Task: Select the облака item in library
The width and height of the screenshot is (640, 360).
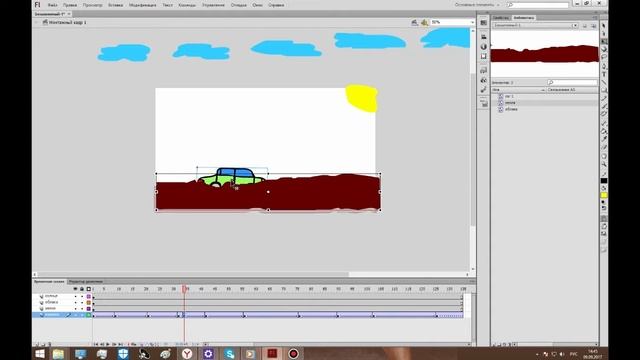Action: click(511, 109)
